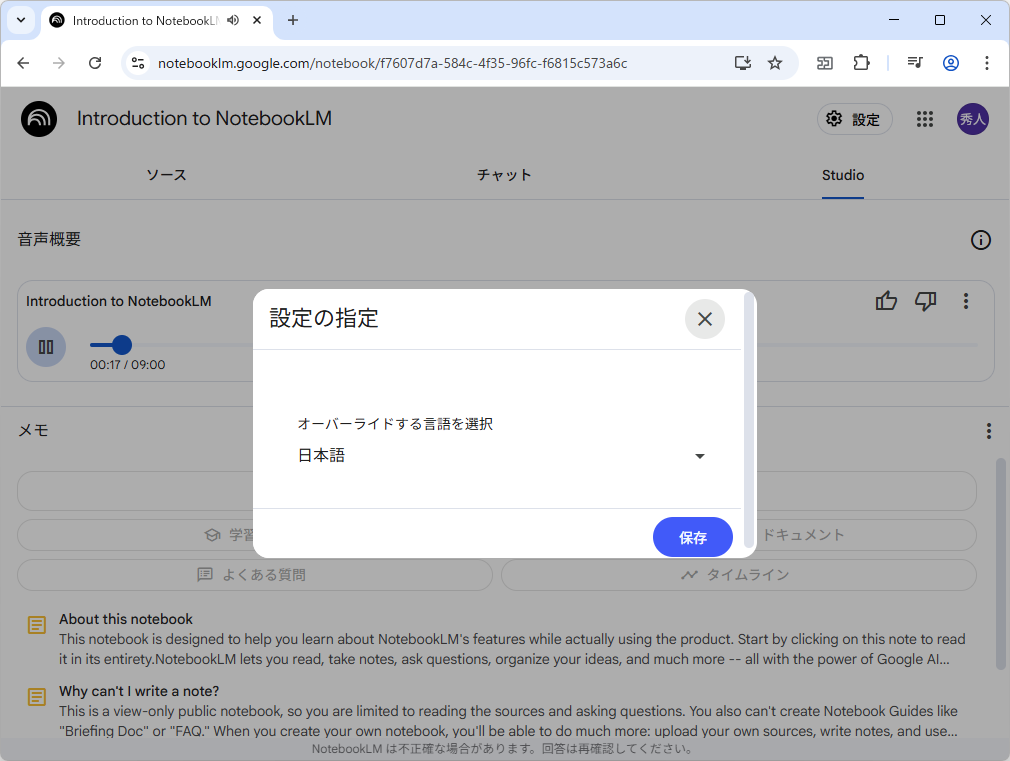Thumbs down the audio overview
The image size is (1010, 761).
[925, 300]
